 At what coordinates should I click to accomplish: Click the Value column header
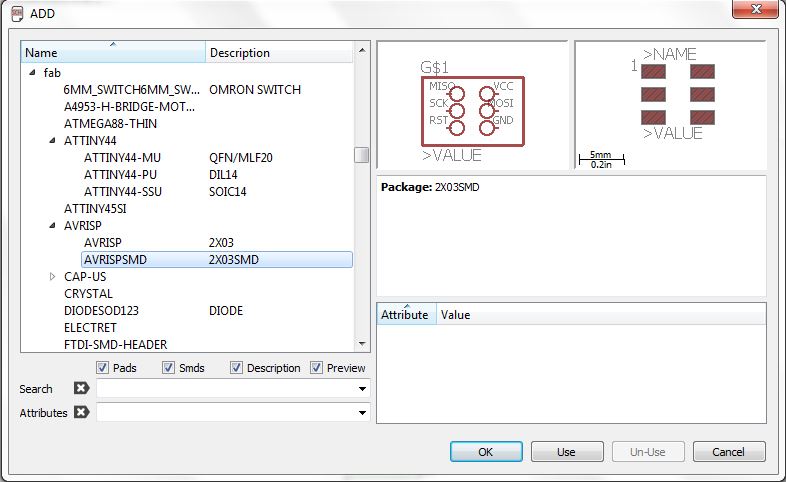click(601, 315)
